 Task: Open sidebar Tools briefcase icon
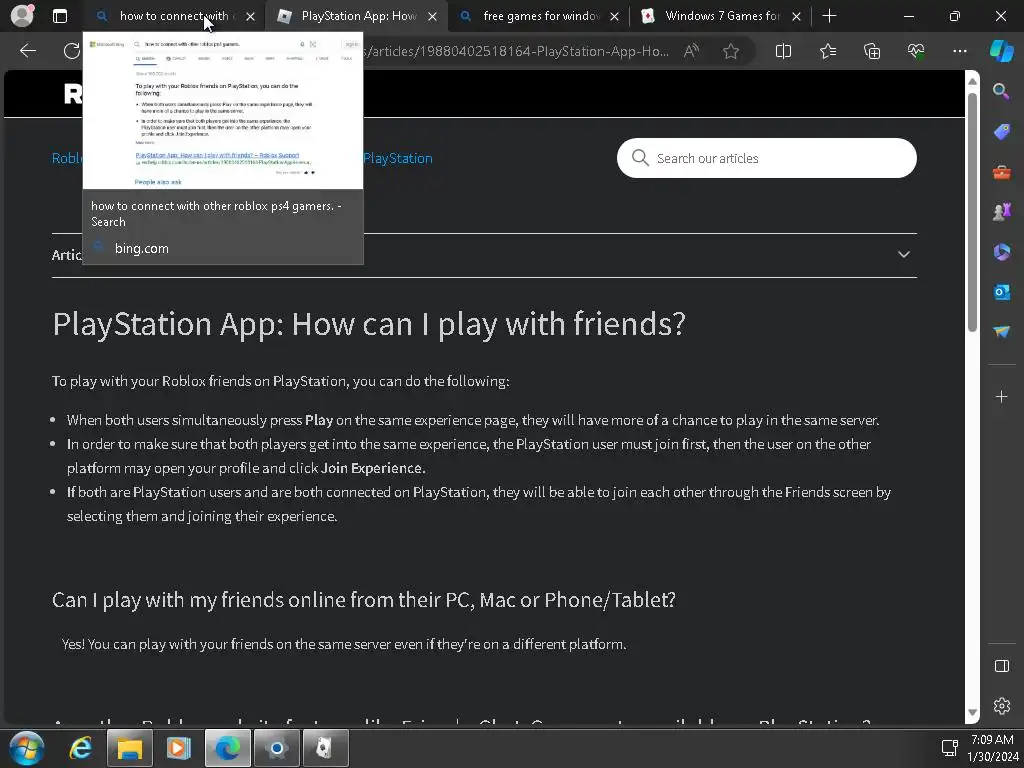1001,172
